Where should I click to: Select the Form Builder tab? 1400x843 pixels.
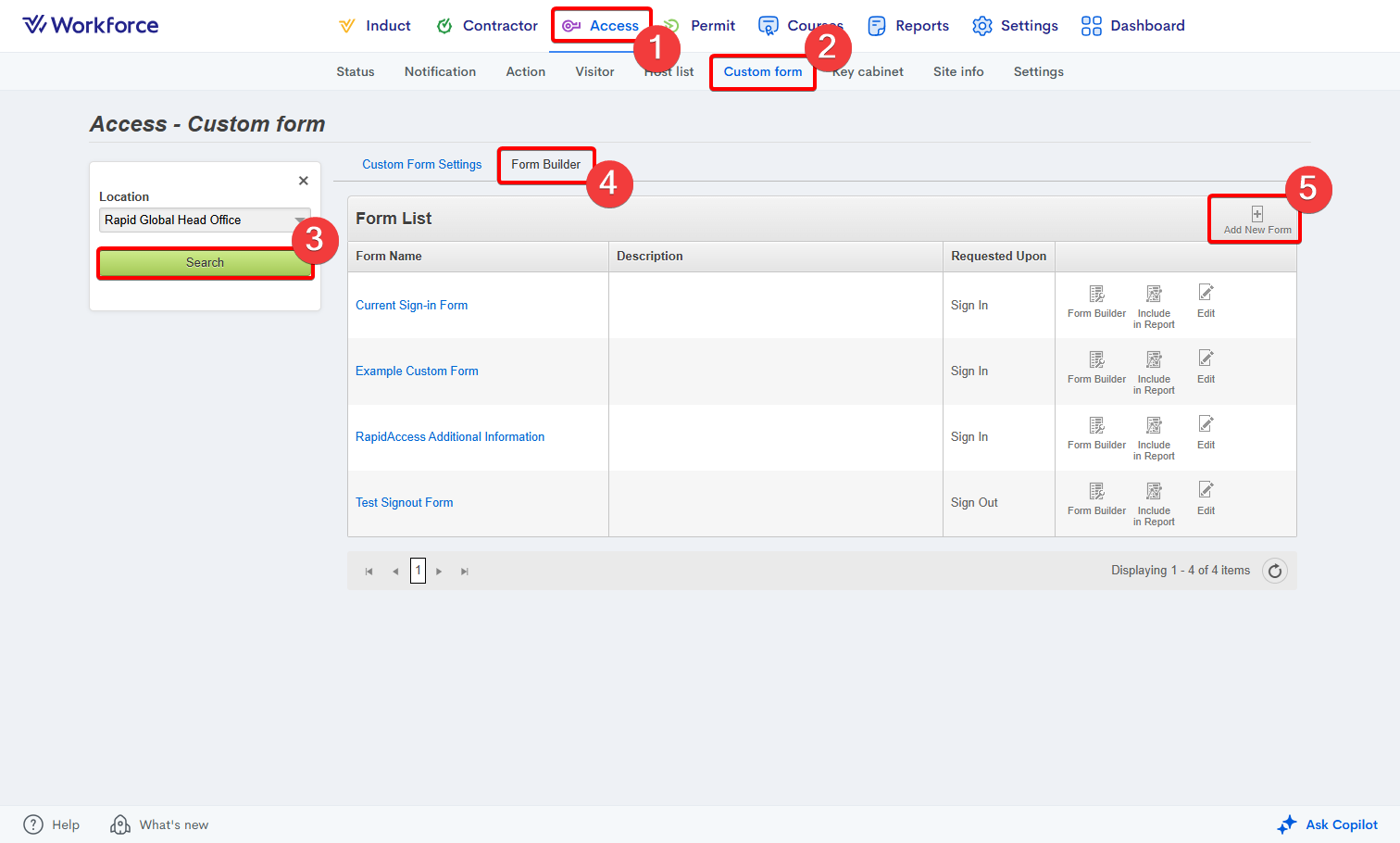point(545,164)
